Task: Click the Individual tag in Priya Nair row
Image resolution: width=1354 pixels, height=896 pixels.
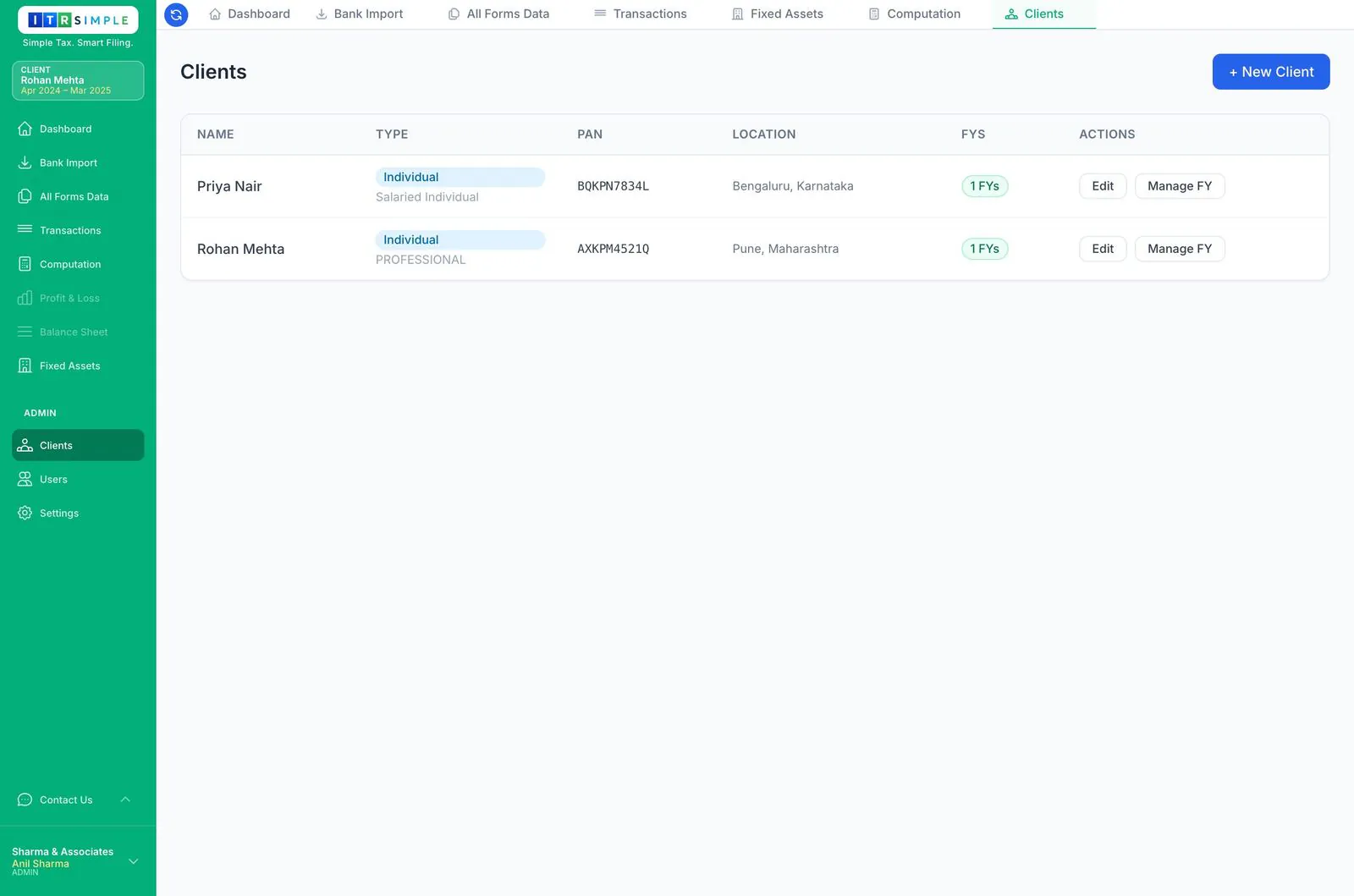Action: 460,177
